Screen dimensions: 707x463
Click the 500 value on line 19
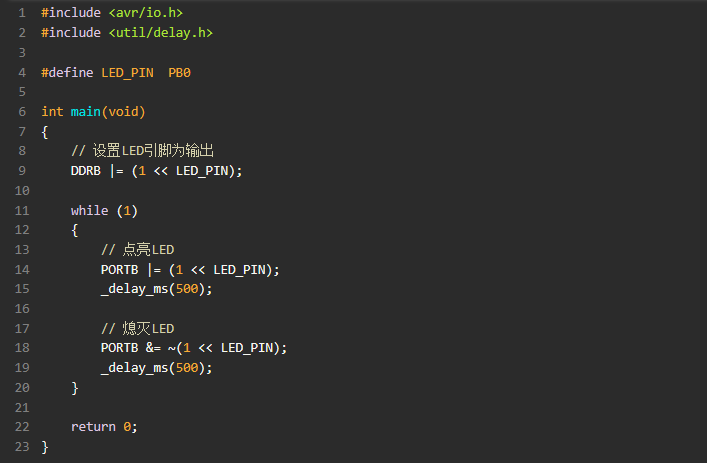click(187, 368)
